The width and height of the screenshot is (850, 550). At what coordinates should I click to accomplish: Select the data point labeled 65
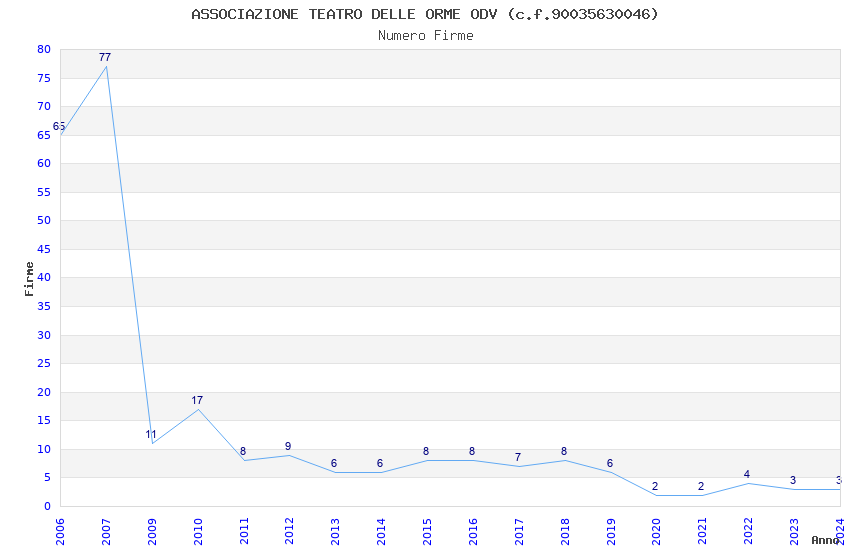61,134
